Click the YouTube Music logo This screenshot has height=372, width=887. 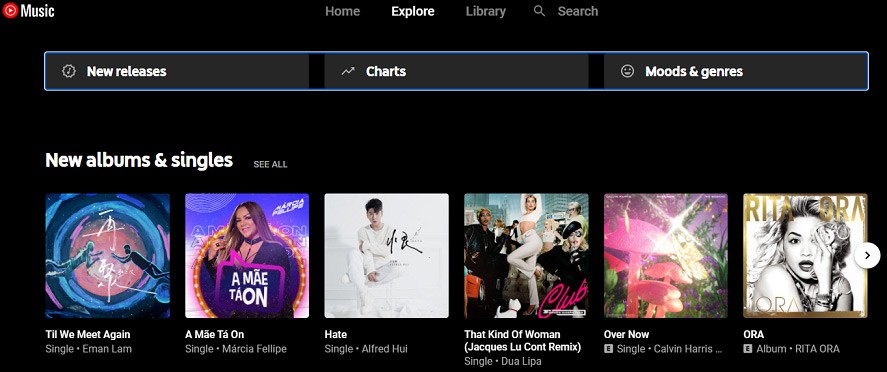pos(28,10)
